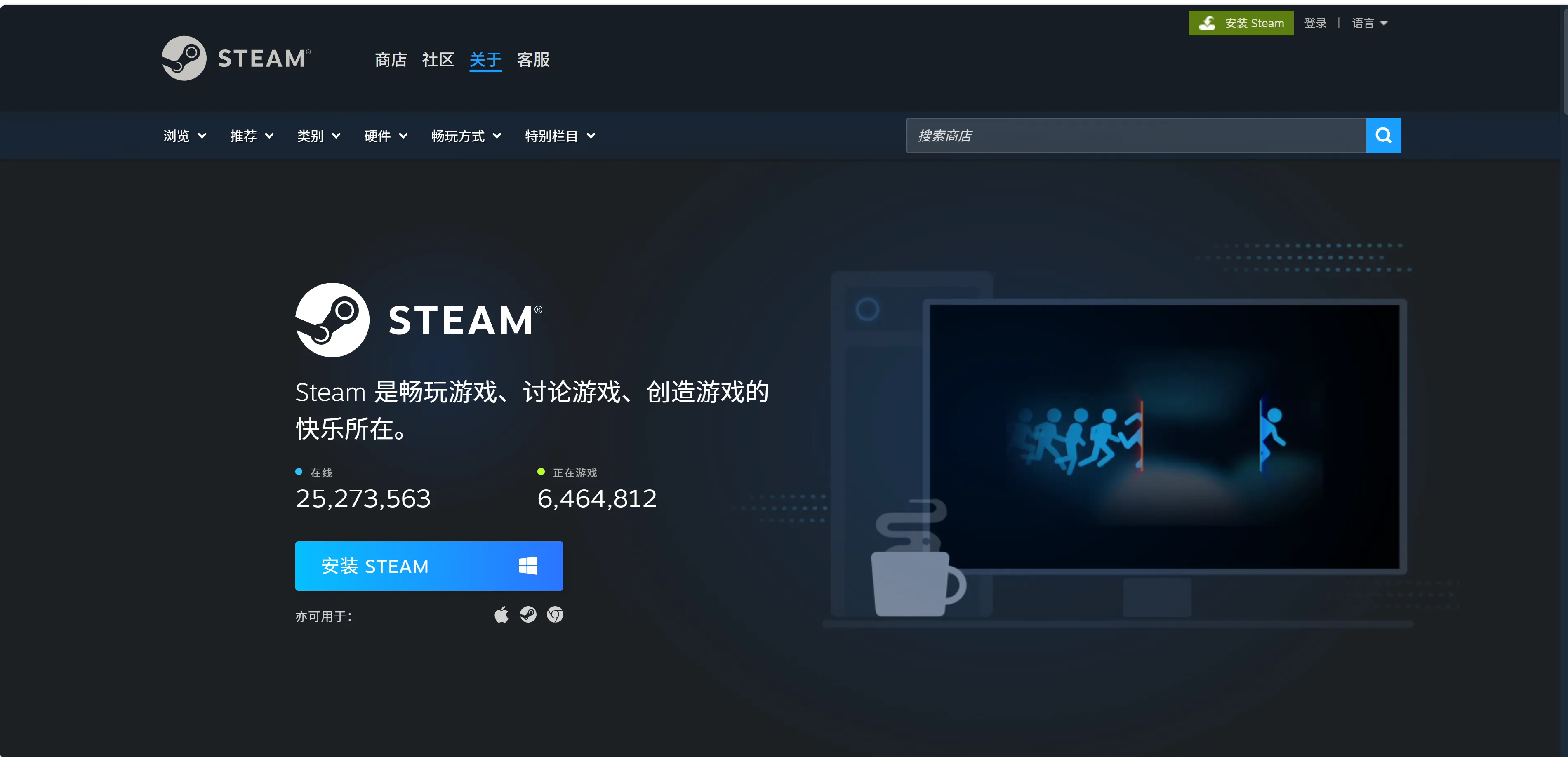Click the blue 安装 STEAM button

pos(428,565)
